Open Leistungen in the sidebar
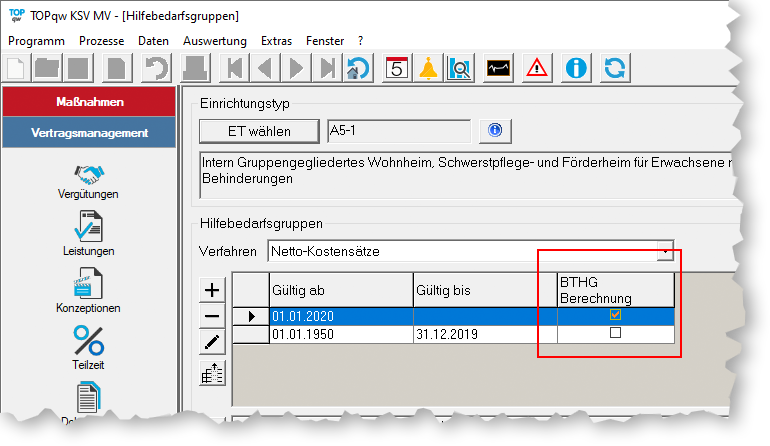Viewport: 770px width, 446px height. pyautogui.click(x=89, y=233)
